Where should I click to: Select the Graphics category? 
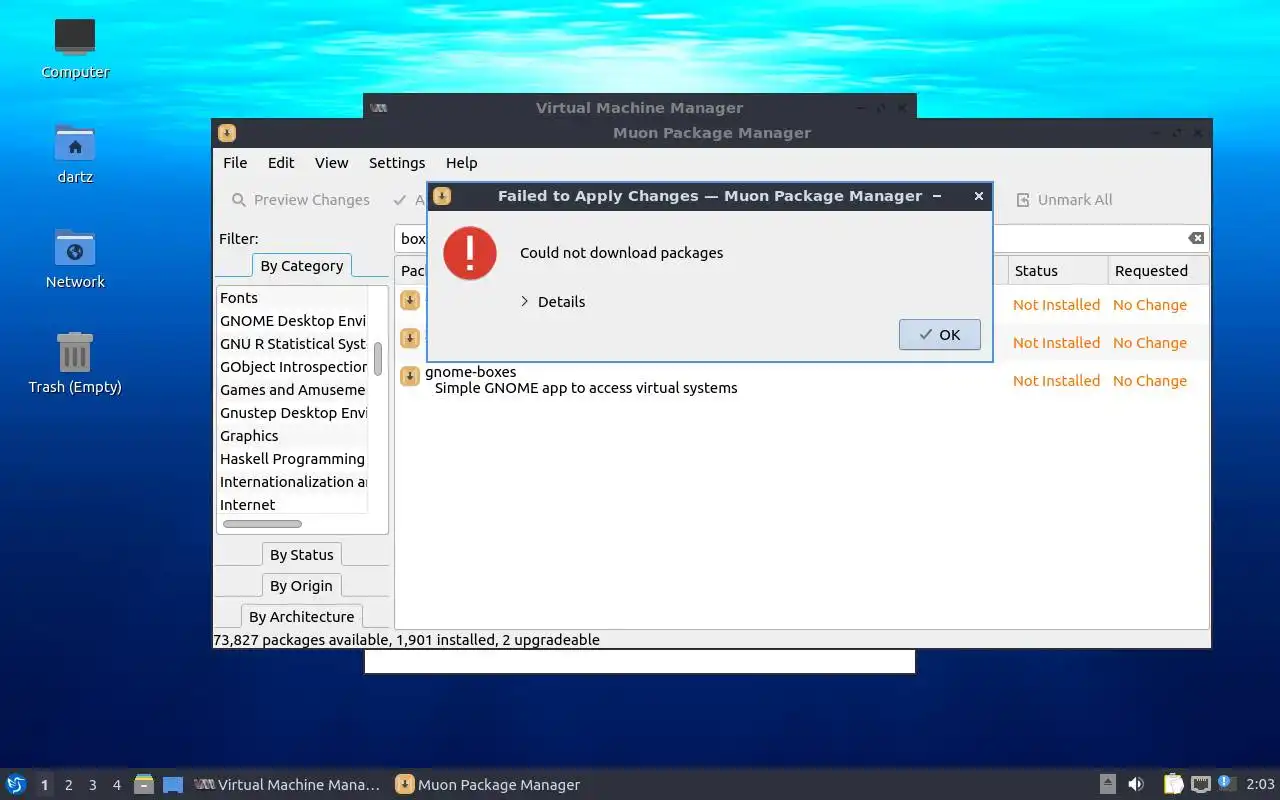[292, 436]
